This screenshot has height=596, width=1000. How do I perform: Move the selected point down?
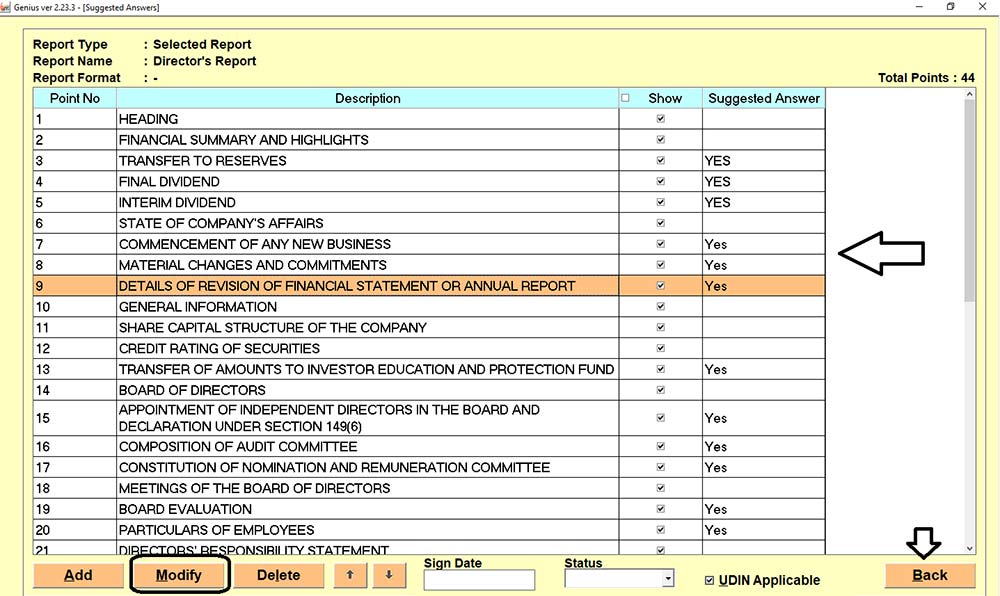point(389,575)
